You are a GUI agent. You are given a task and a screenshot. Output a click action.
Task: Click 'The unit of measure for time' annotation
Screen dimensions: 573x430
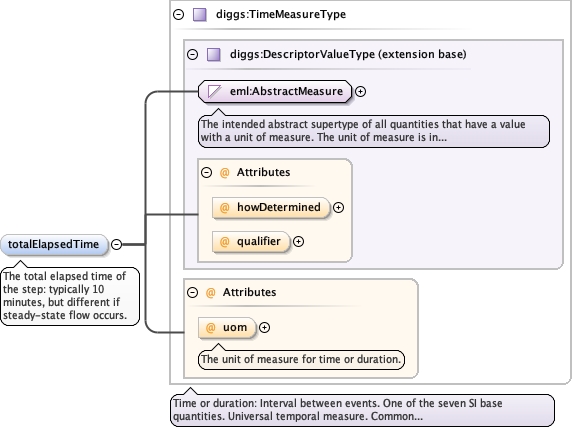coord(301,359)
